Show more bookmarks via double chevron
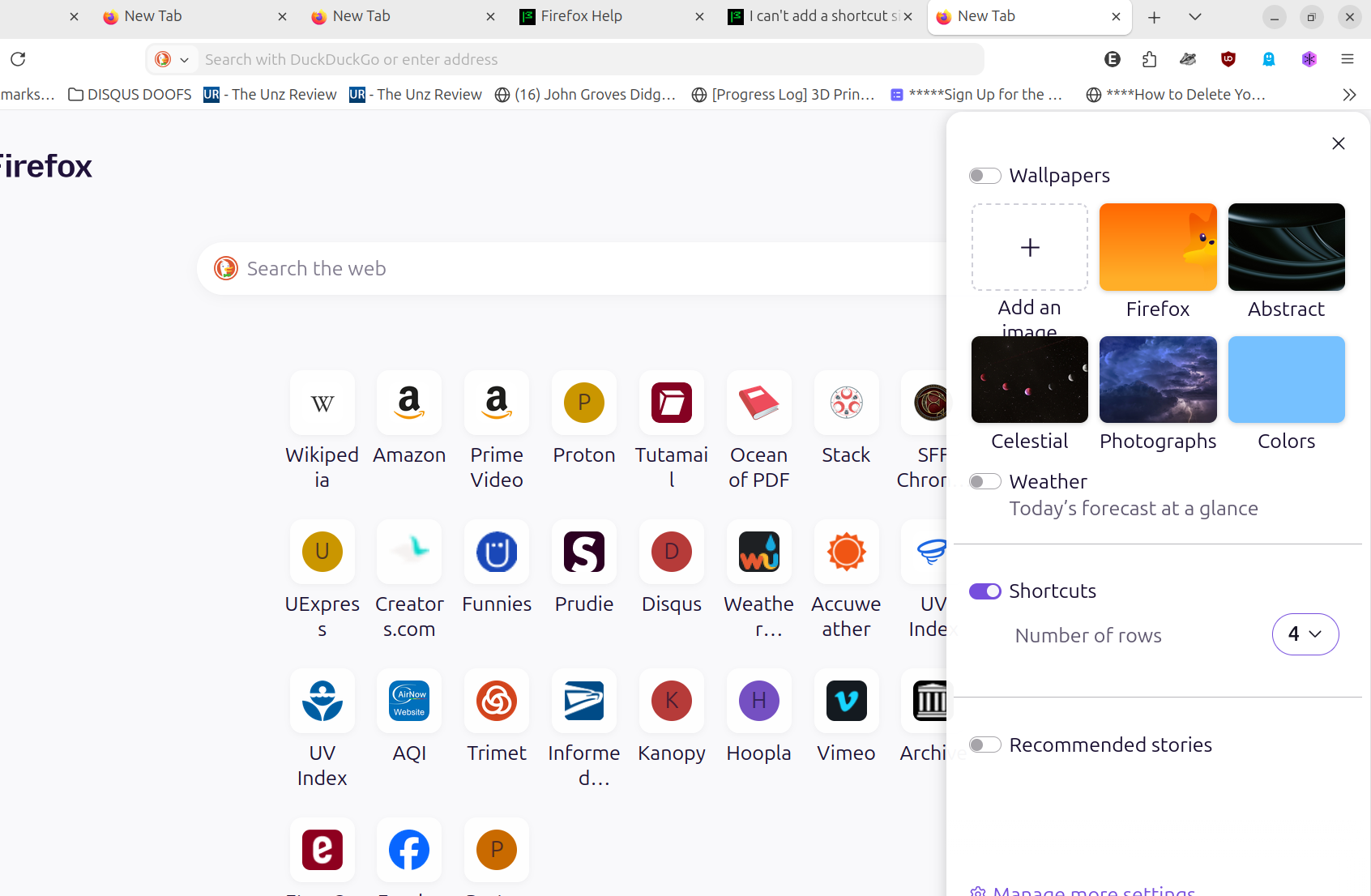This screenshot has width=1371, height=896. coord(1349,95)
